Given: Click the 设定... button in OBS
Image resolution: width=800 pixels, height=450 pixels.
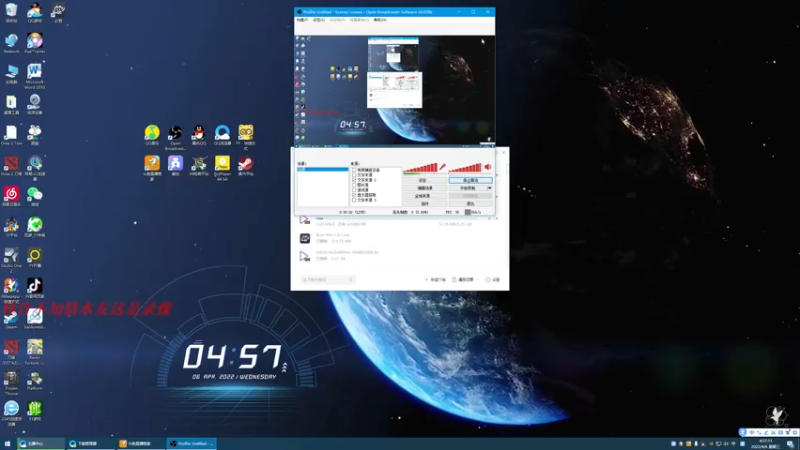Looking at the screenshot, I should coord(423,180).
